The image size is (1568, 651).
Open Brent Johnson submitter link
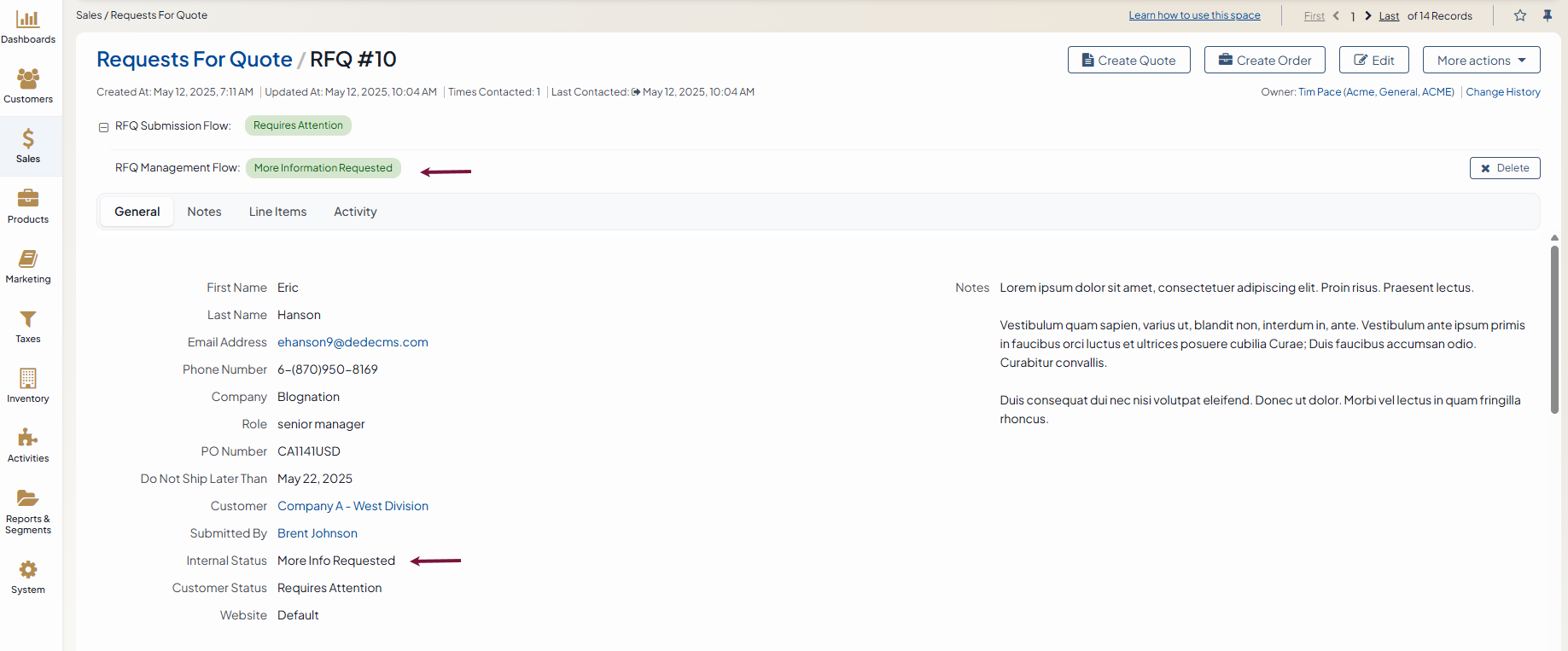(x=318, y=533)
